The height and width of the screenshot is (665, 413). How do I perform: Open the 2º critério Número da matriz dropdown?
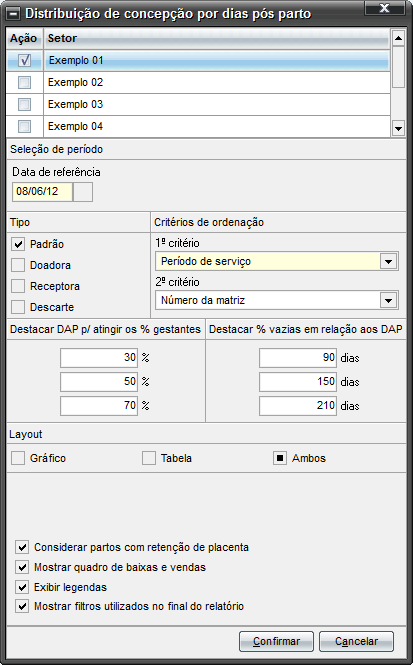388,301
